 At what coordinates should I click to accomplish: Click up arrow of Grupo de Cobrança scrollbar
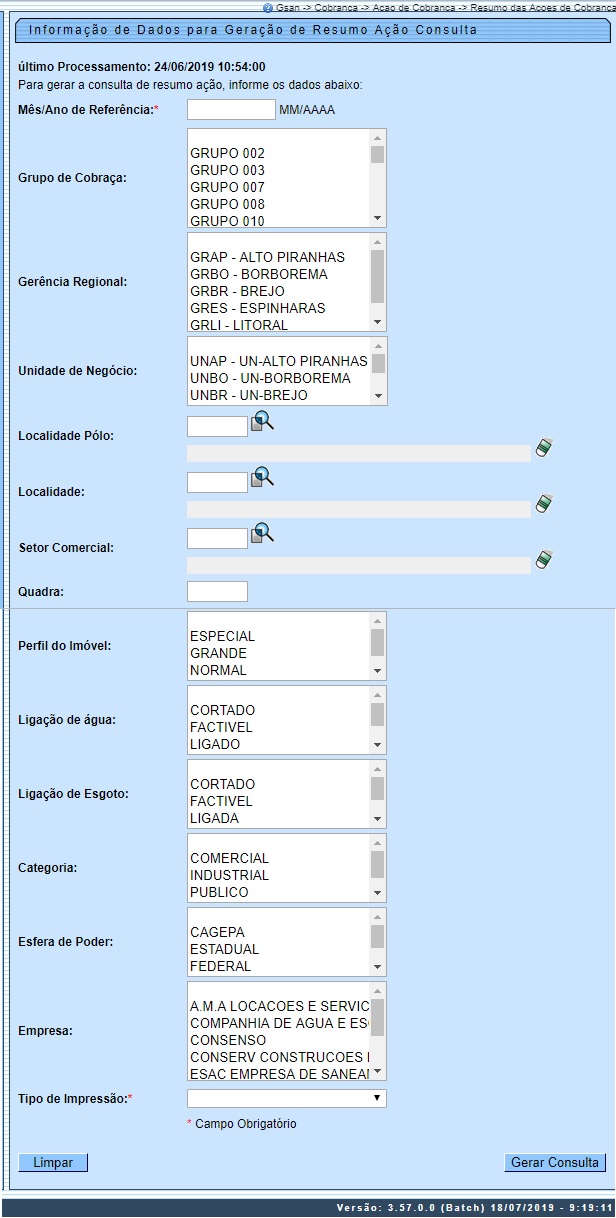[x=377, y=138]
